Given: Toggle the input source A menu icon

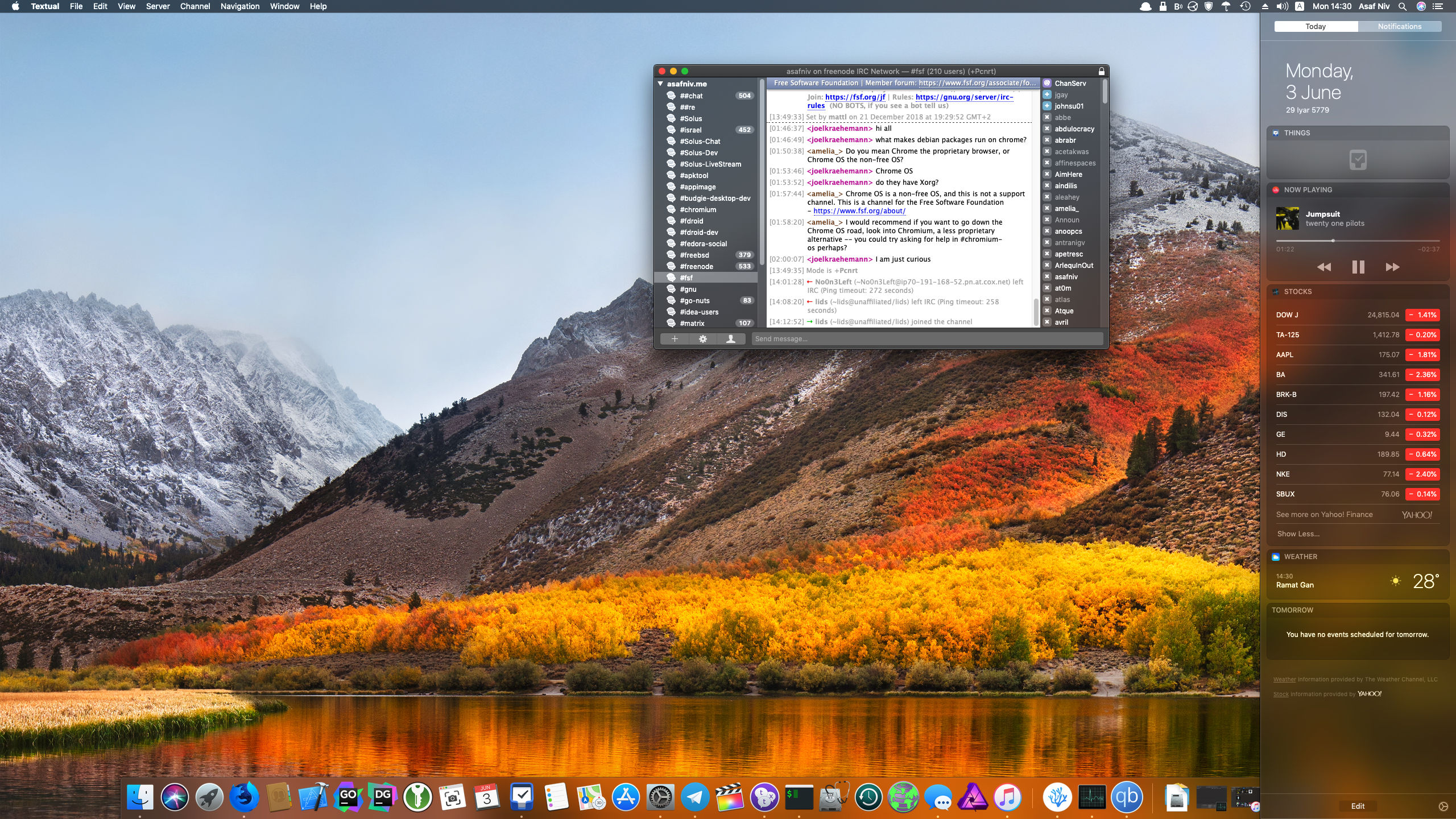Looking at the screenshot, I should [1300, 6].
